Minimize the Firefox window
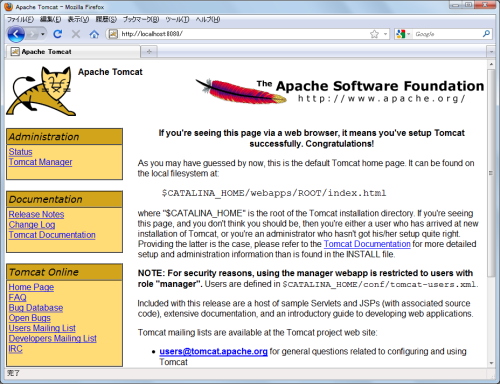 click(x=455, y=5)
